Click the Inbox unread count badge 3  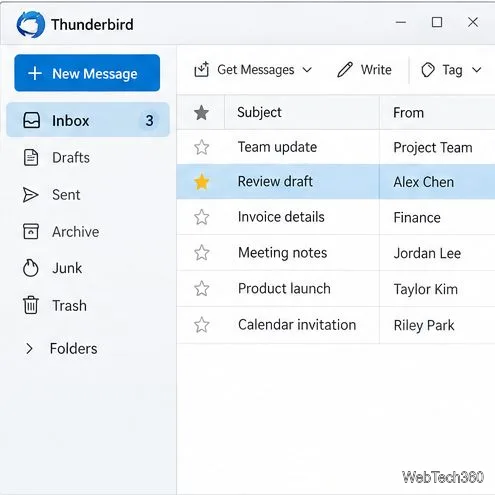(x=149, y=120)
